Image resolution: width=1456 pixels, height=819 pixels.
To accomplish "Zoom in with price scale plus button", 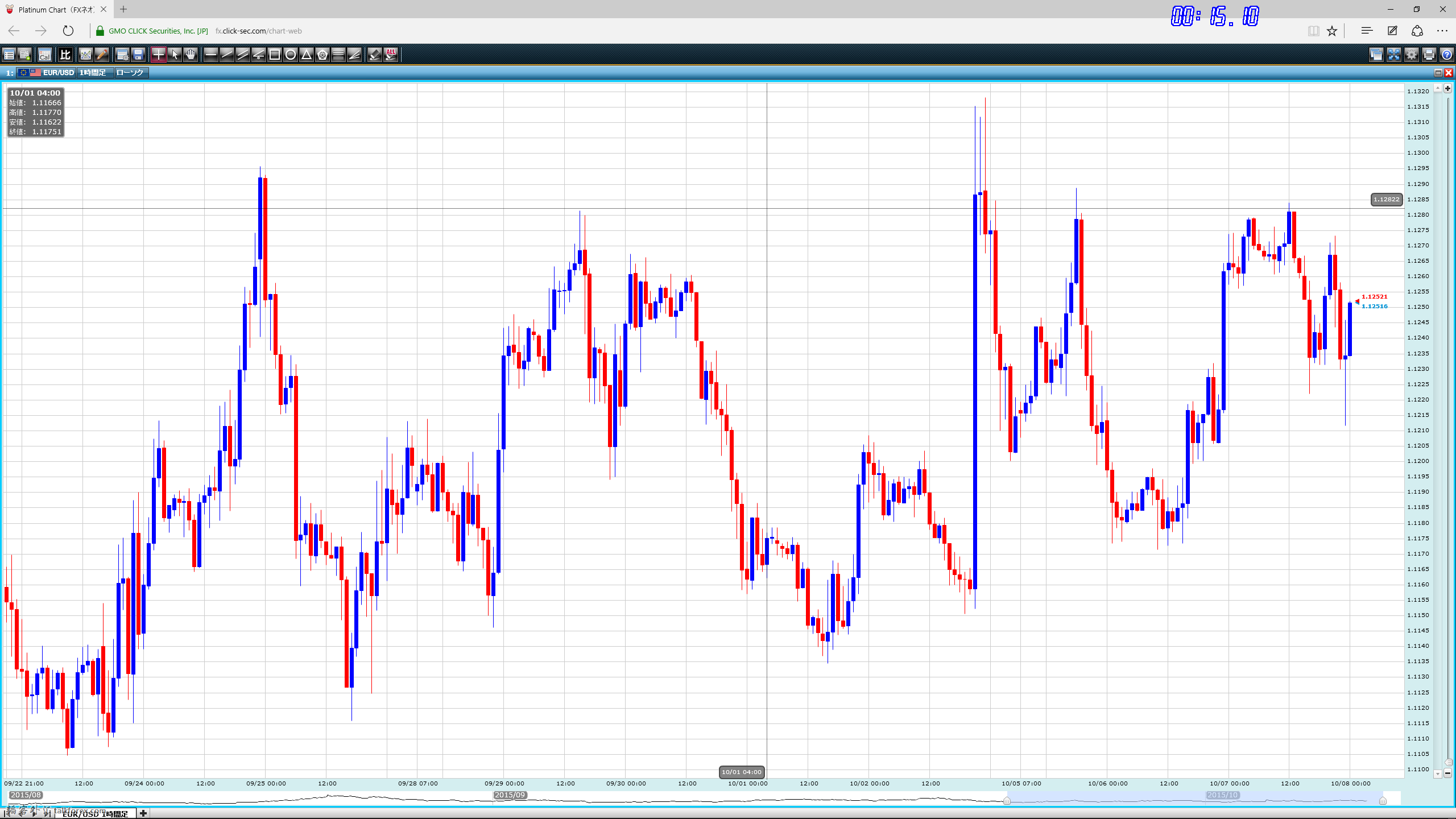I will [x=1448, y=88].
